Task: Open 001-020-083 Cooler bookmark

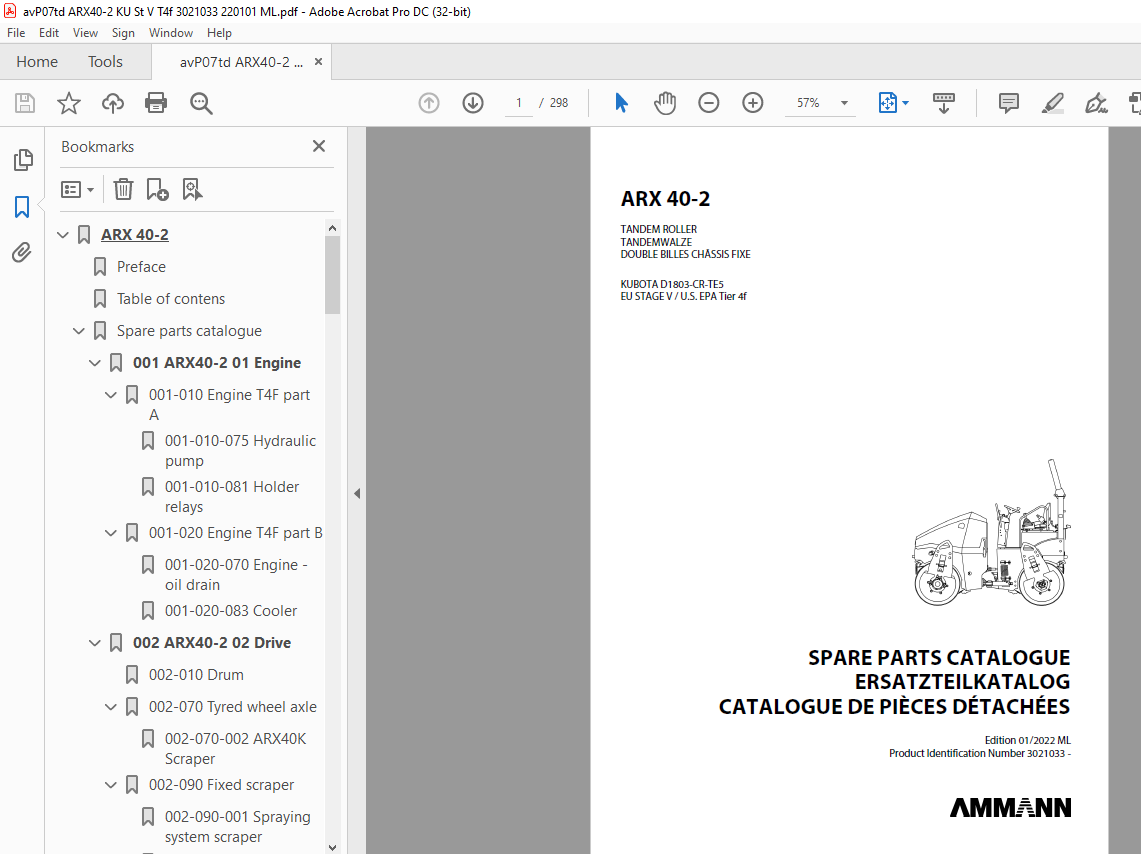Action: click(x=231, y=611)
